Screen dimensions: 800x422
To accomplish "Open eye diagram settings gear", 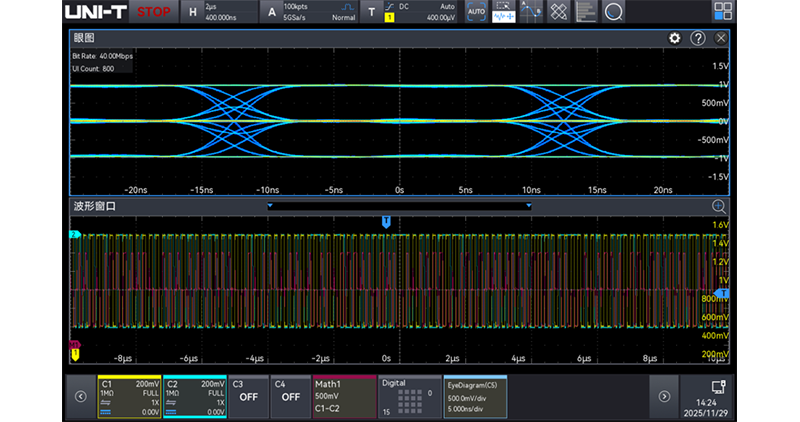I will (675, 38).
